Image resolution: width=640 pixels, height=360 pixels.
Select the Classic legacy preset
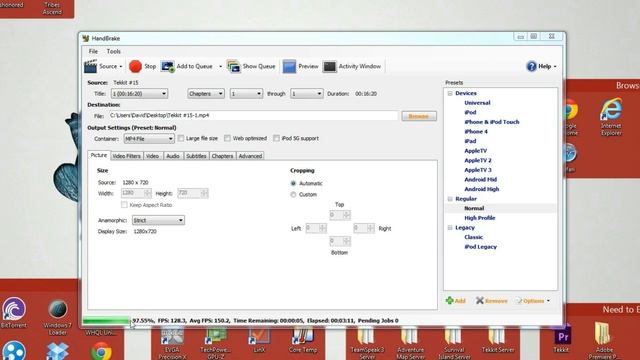coord(473,237)
